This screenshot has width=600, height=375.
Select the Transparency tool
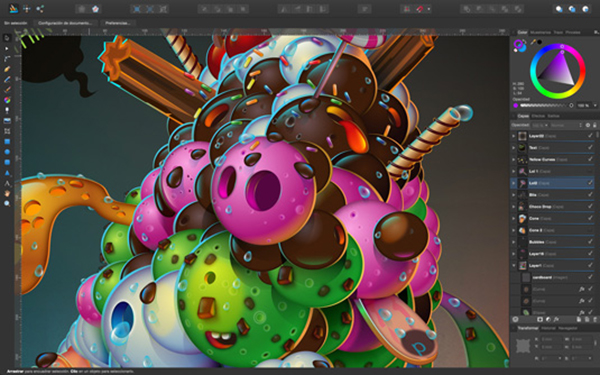click(x=7, y=111)
